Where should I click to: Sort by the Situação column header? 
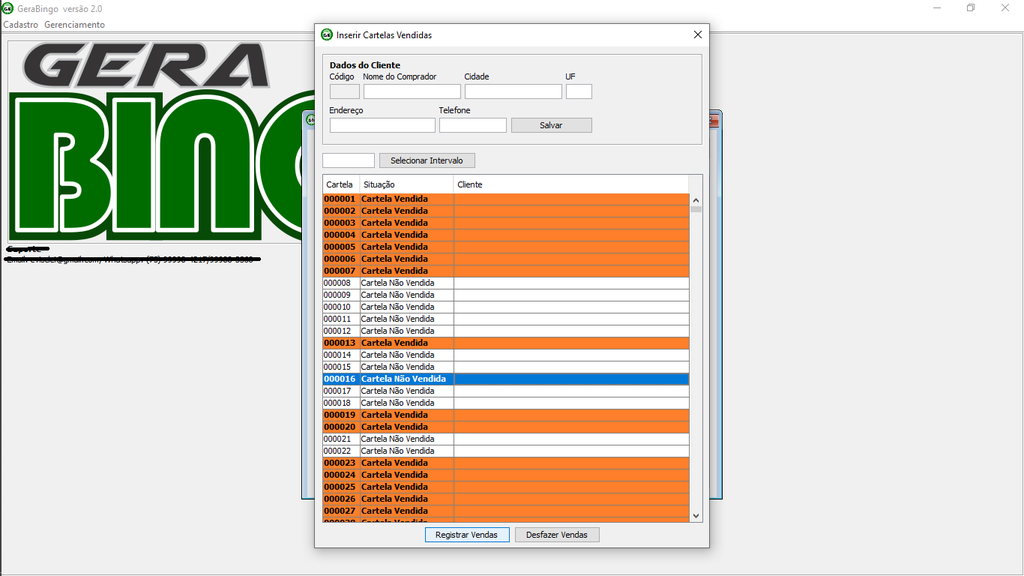[x=406, y=185]
